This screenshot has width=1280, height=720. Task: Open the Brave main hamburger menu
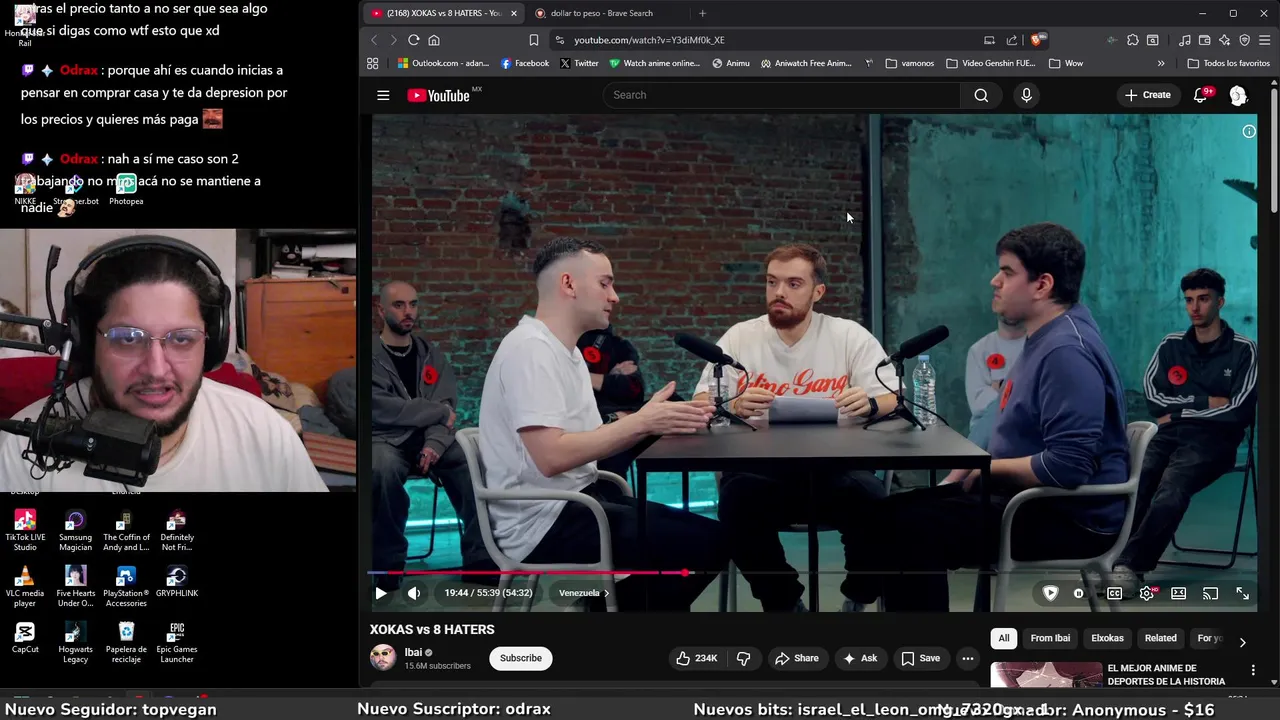(1264, 40)
